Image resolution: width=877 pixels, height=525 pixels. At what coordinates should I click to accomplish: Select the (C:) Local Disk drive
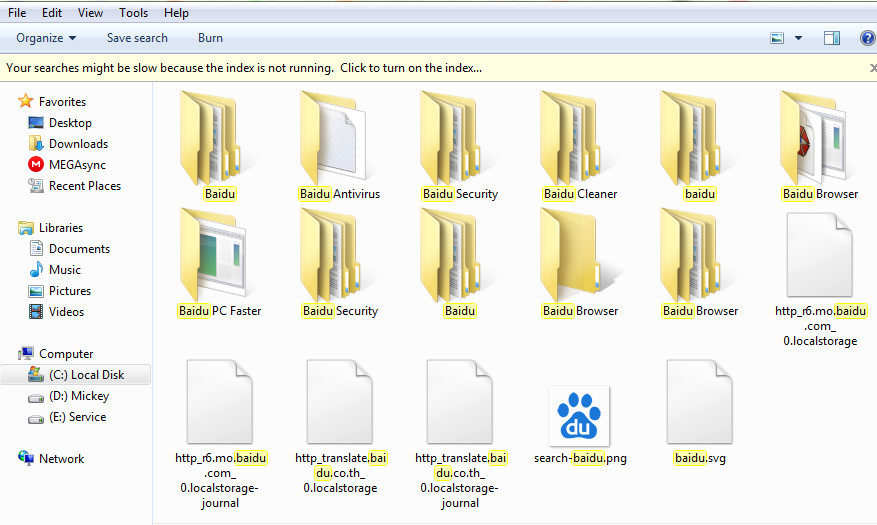[76, 375]
